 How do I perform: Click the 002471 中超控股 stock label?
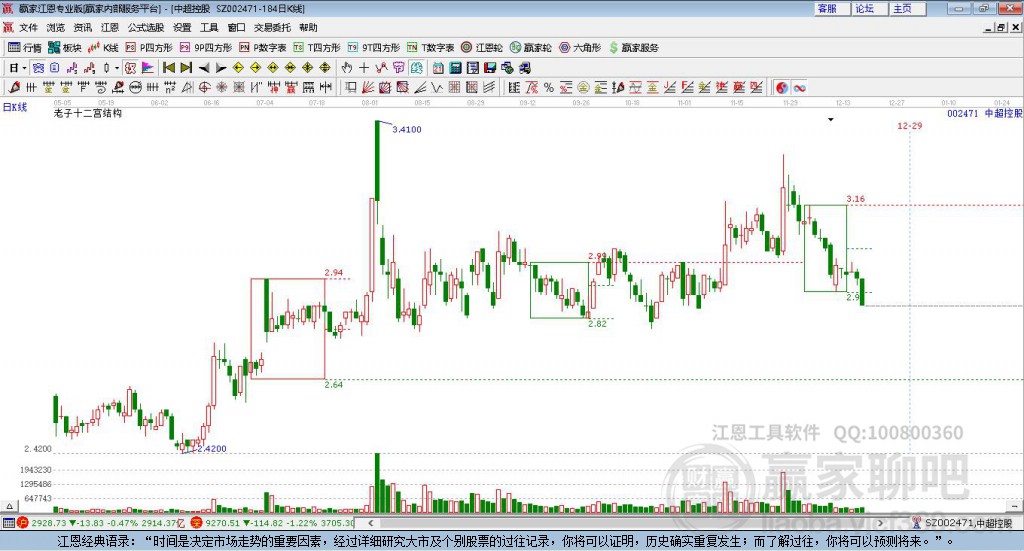pos(985,113)
